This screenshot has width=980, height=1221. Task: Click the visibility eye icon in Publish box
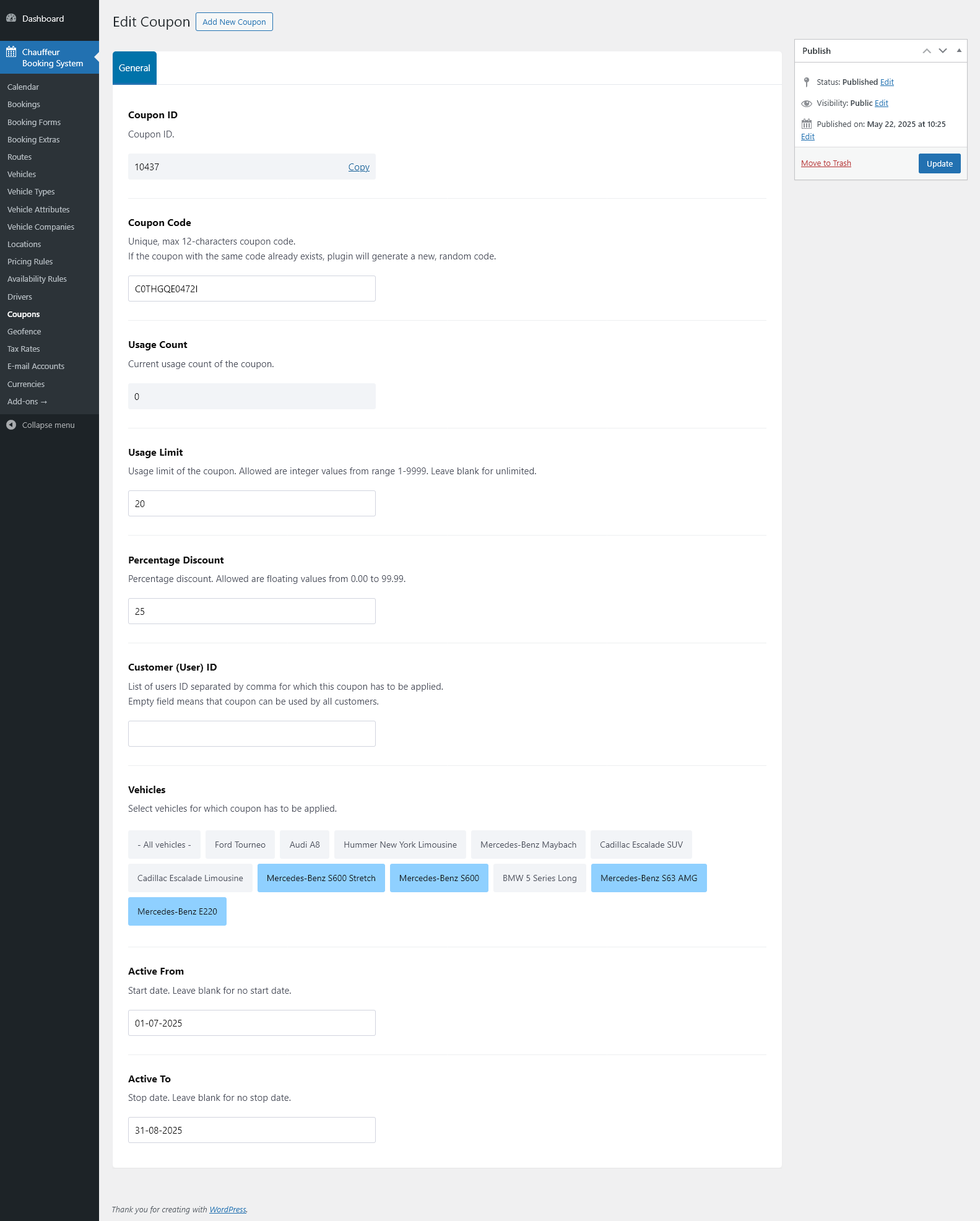click(806, 103)
